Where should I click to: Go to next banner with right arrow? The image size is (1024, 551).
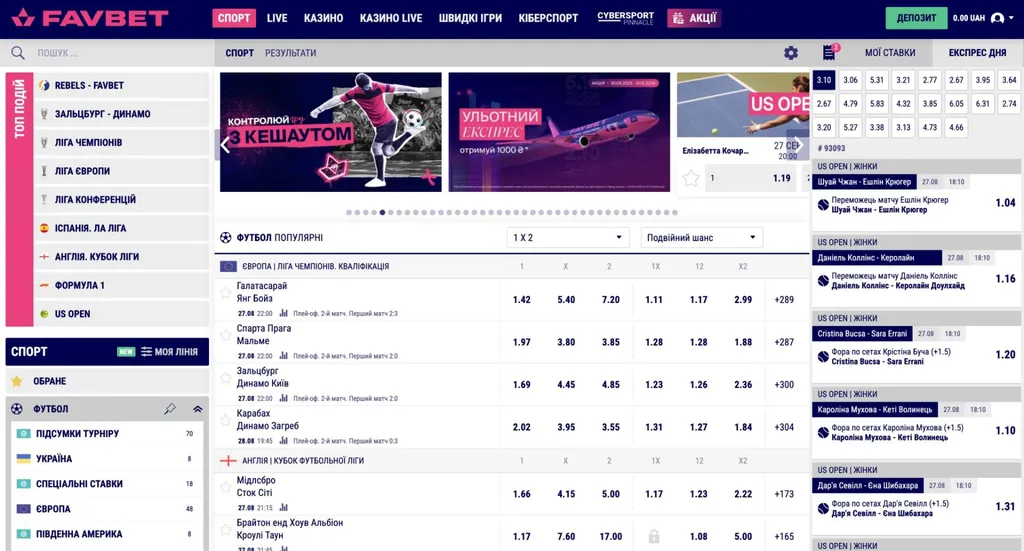click(796, 144)
